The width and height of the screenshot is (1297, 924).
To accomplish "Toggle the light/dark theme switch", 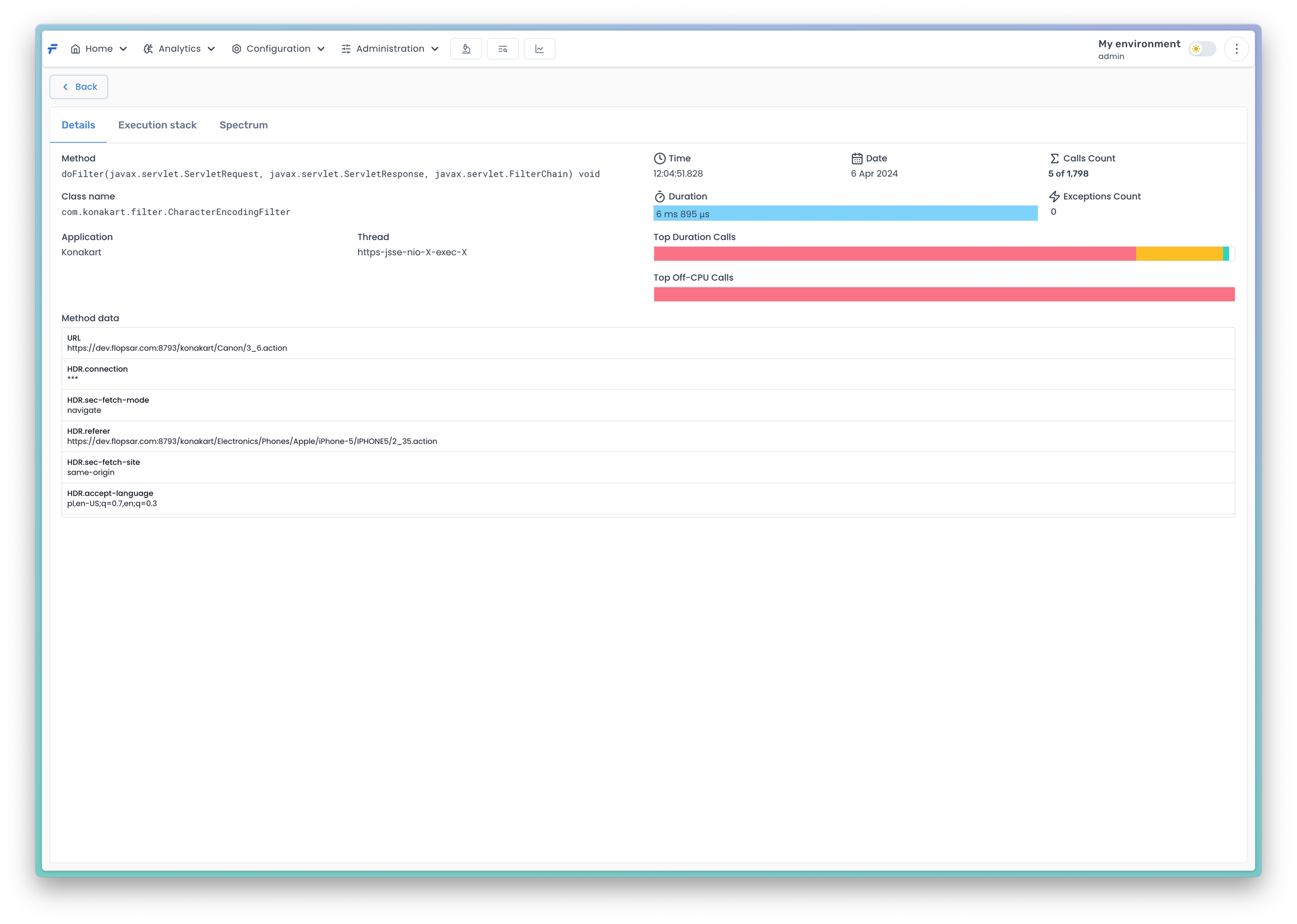I will (1201, 49).
